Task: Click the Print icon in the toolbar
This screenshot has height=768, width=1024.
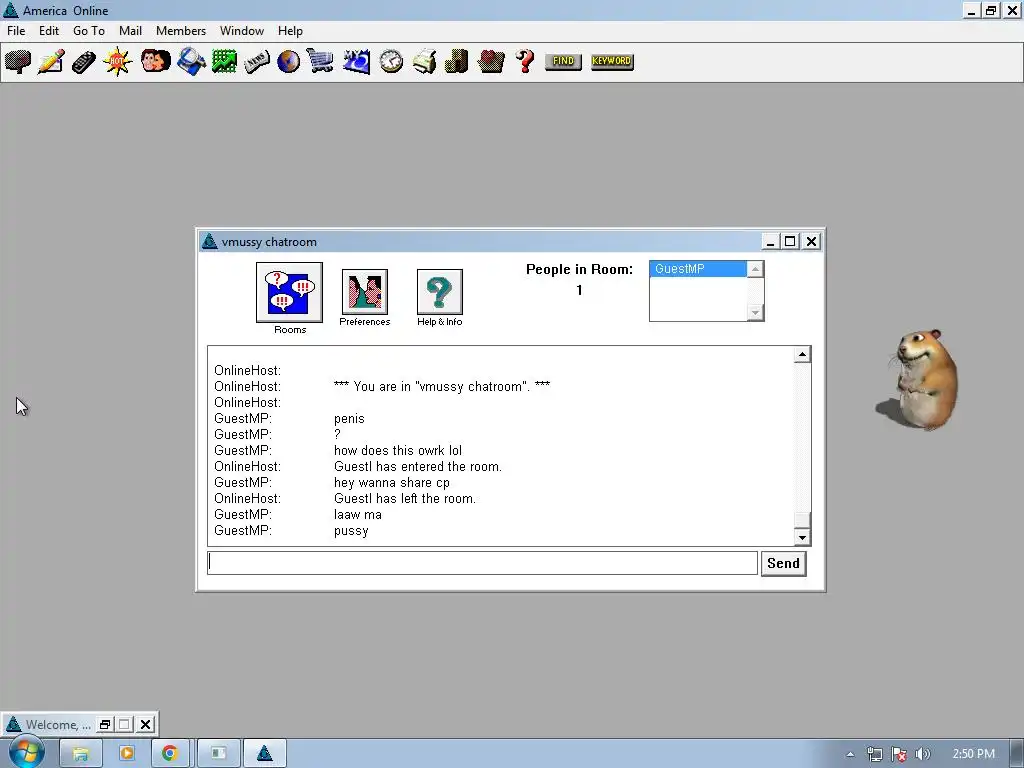Action: click(424, 61)
